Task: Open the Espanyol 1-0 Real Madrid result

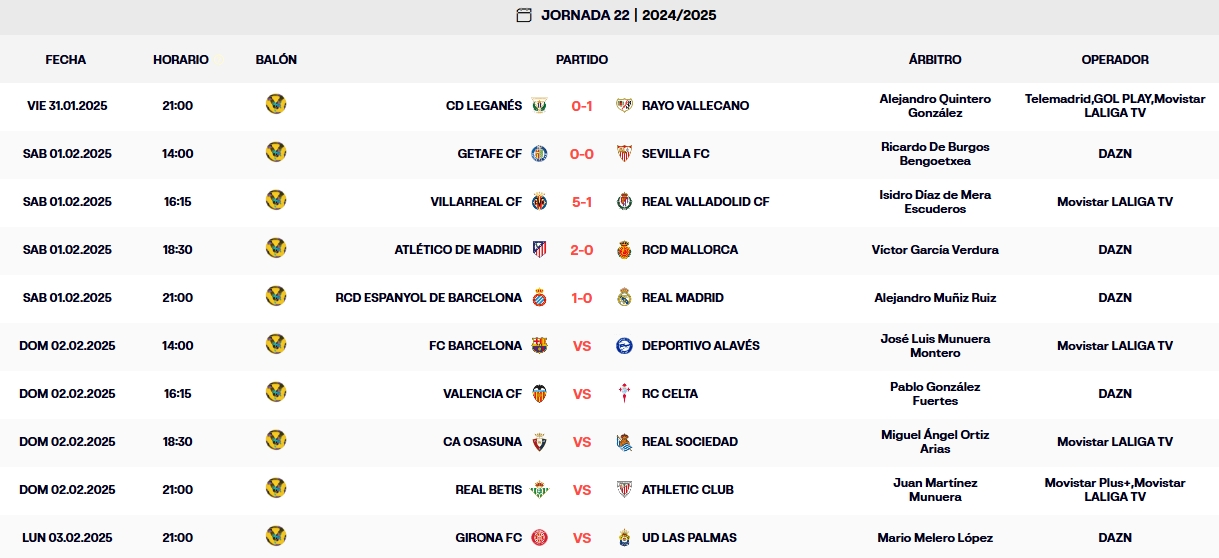Action: [582, 297]
